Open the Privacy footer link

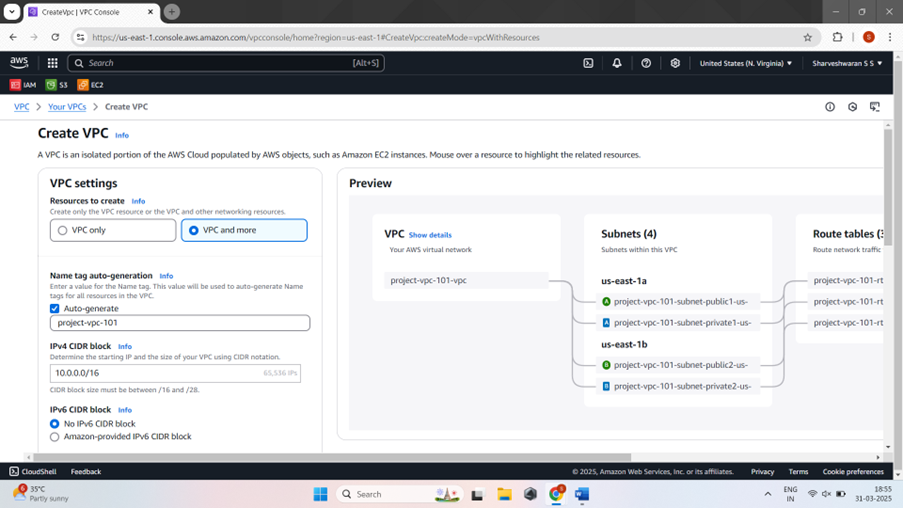tap(762, 472)
